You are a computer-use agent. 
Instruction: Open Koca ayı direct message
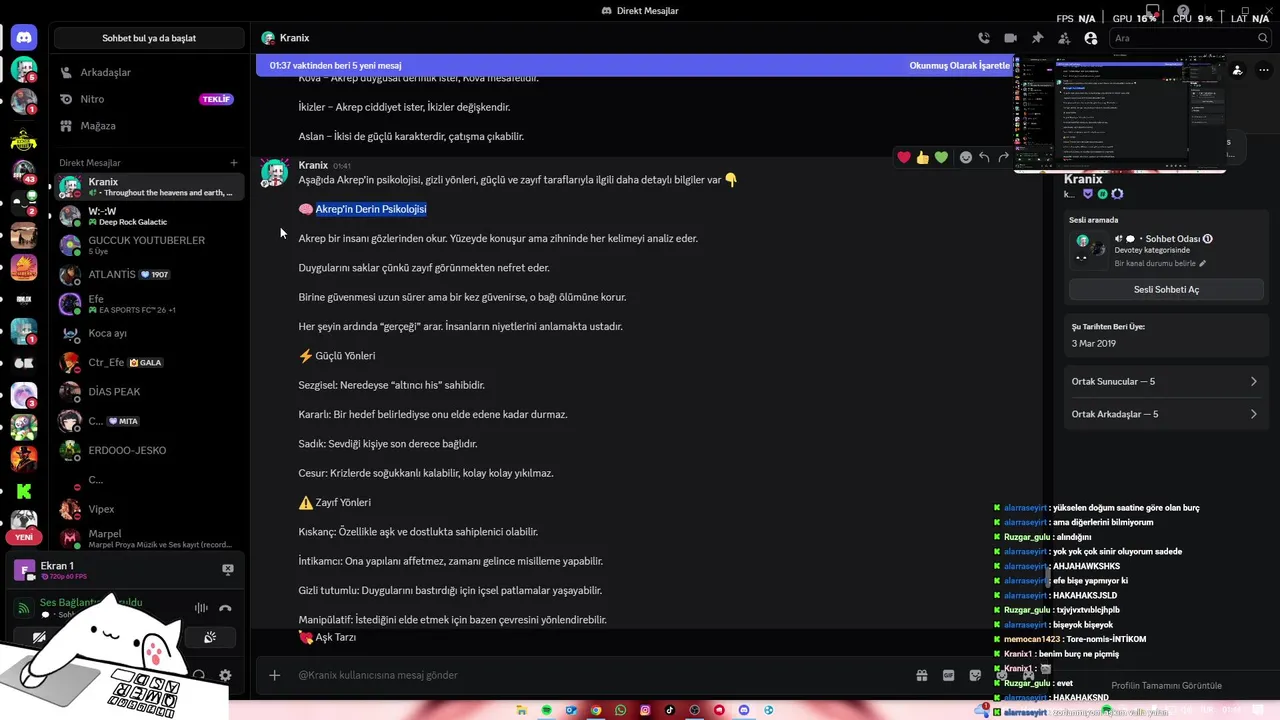149,333
